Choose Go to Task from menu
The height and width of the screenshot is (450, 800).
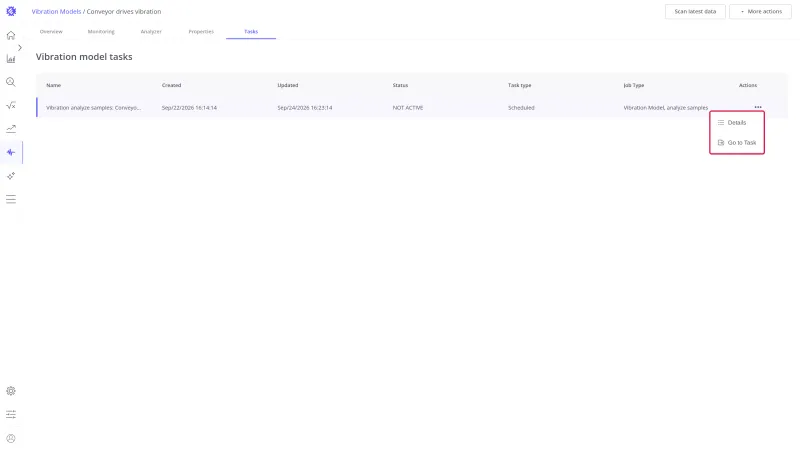point(737,142)
